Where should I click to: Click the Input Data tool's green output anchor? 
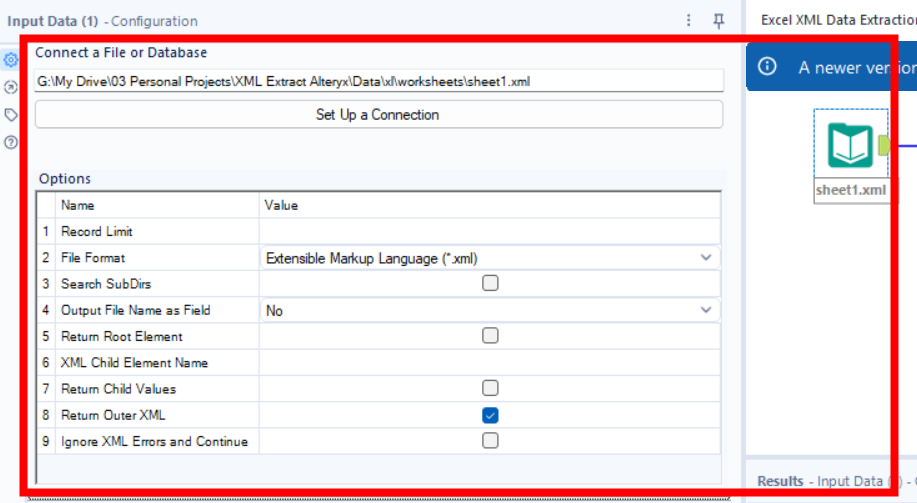(x=884, y=146)
